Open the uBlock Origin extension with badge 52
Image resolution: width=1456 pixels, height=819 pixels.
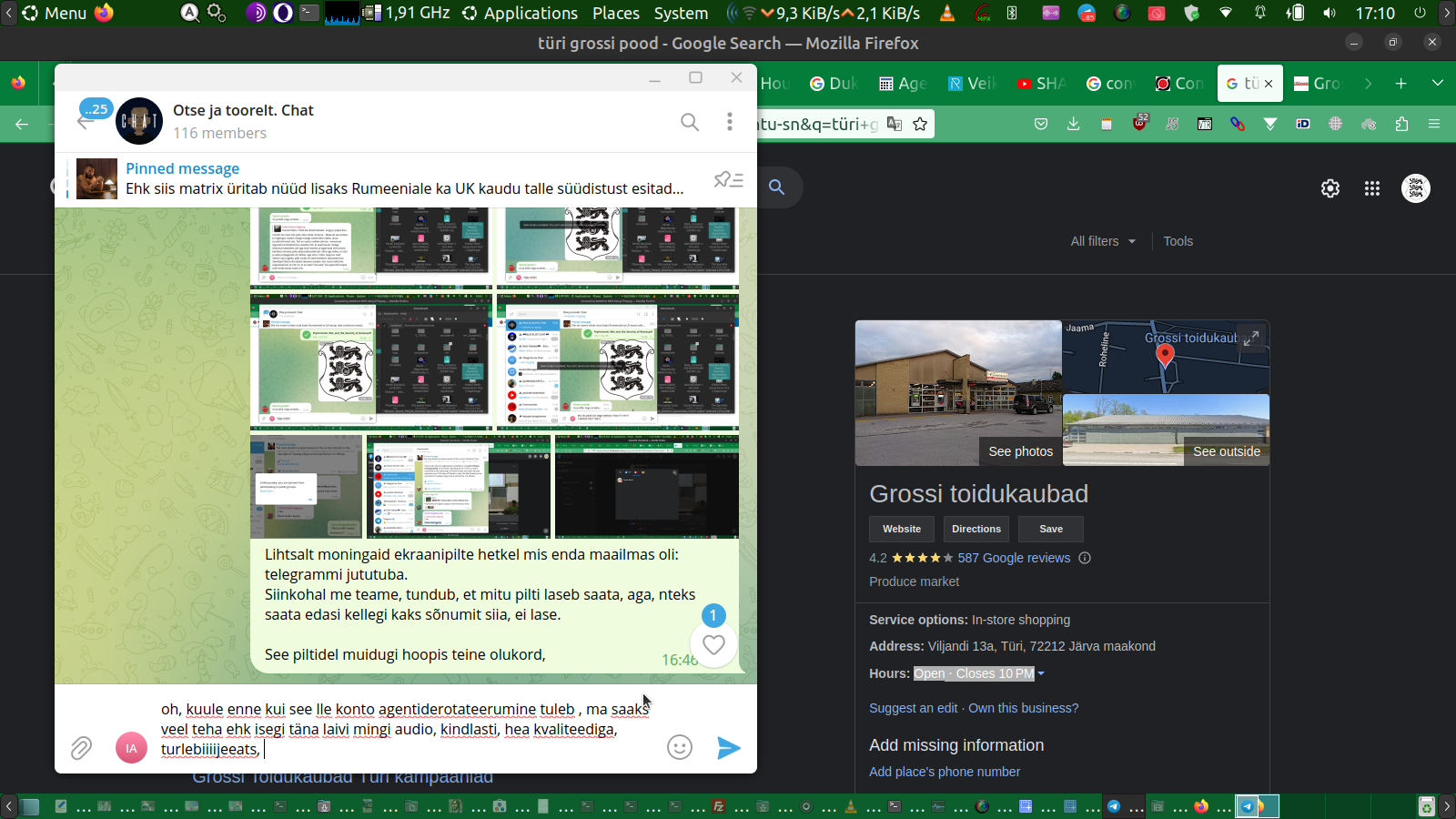pos(1139,124)
